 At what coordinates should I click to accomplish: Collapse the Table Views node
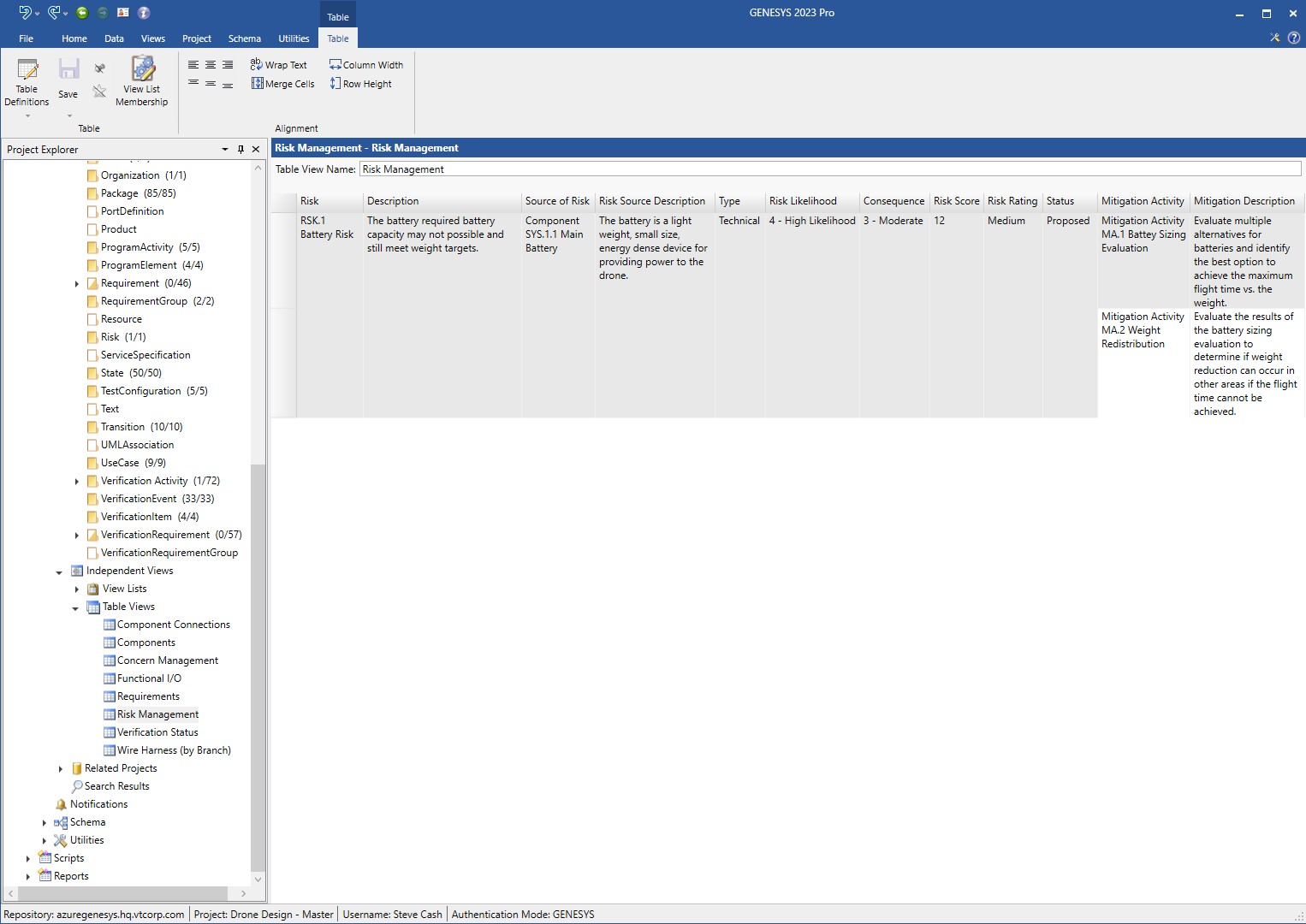click(x=76, y=607)
